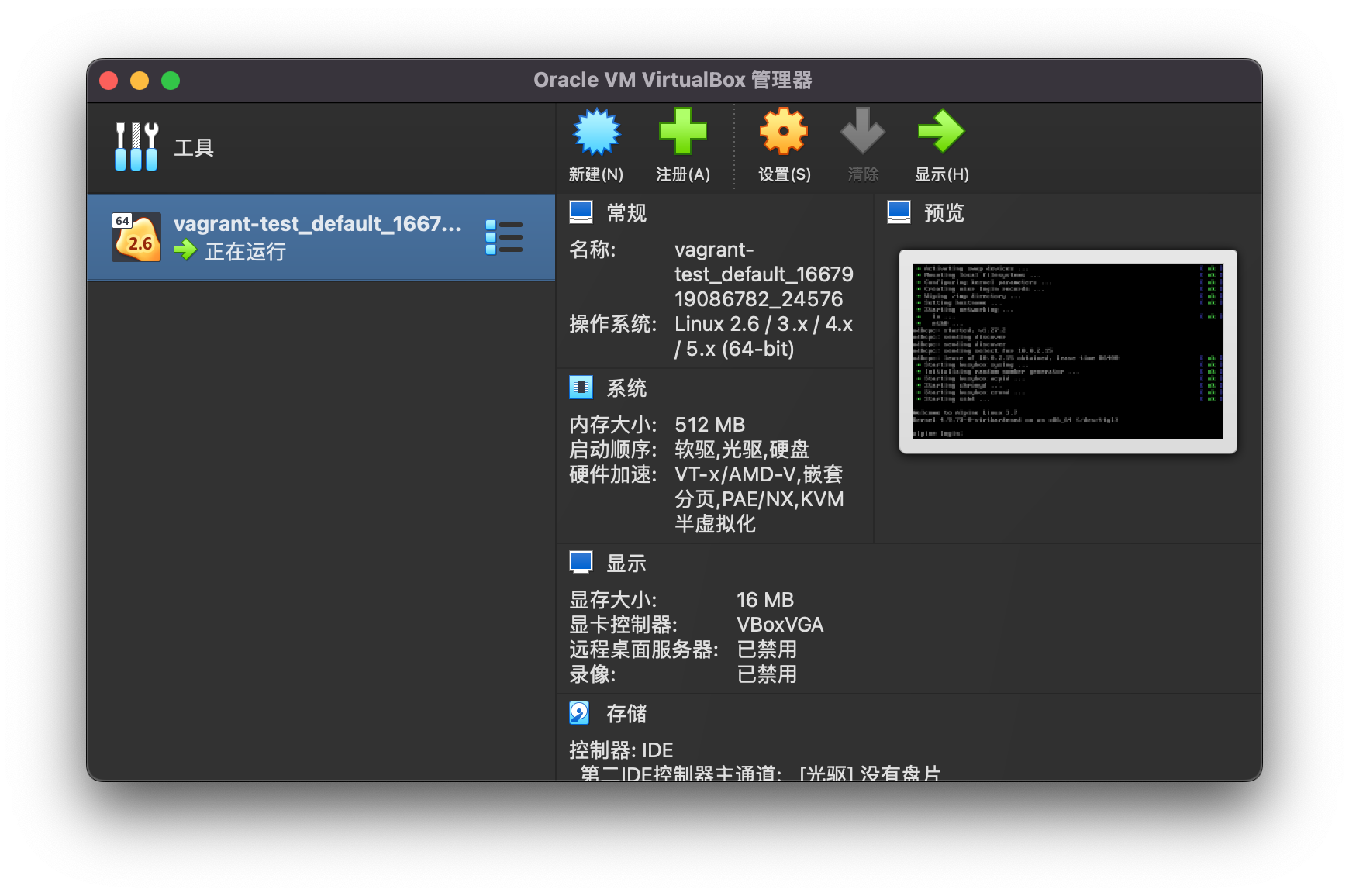Screen dimensions: 1349x896
Task: Click the 名称 label in General
Action: click(592, 250)
